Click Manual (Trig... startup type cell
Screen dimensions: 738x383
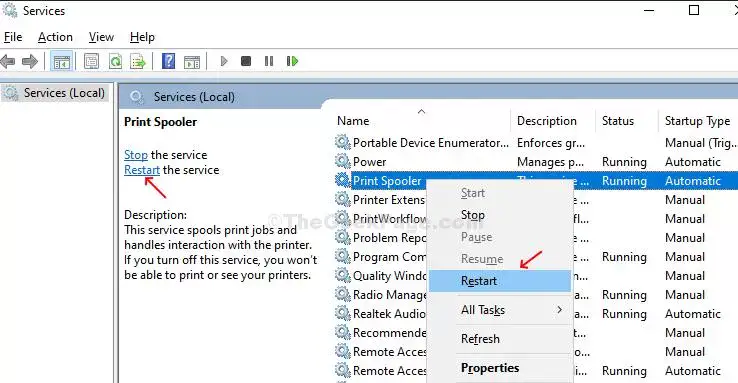(700, 143)
